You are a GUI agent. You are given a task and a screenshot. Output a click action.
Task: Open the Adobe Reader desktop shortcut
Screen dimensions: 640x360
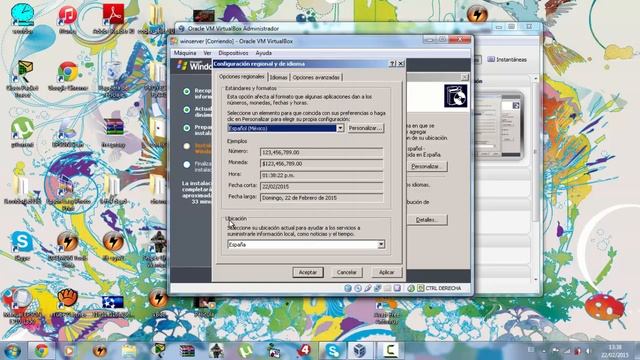[x=113, y=19]
